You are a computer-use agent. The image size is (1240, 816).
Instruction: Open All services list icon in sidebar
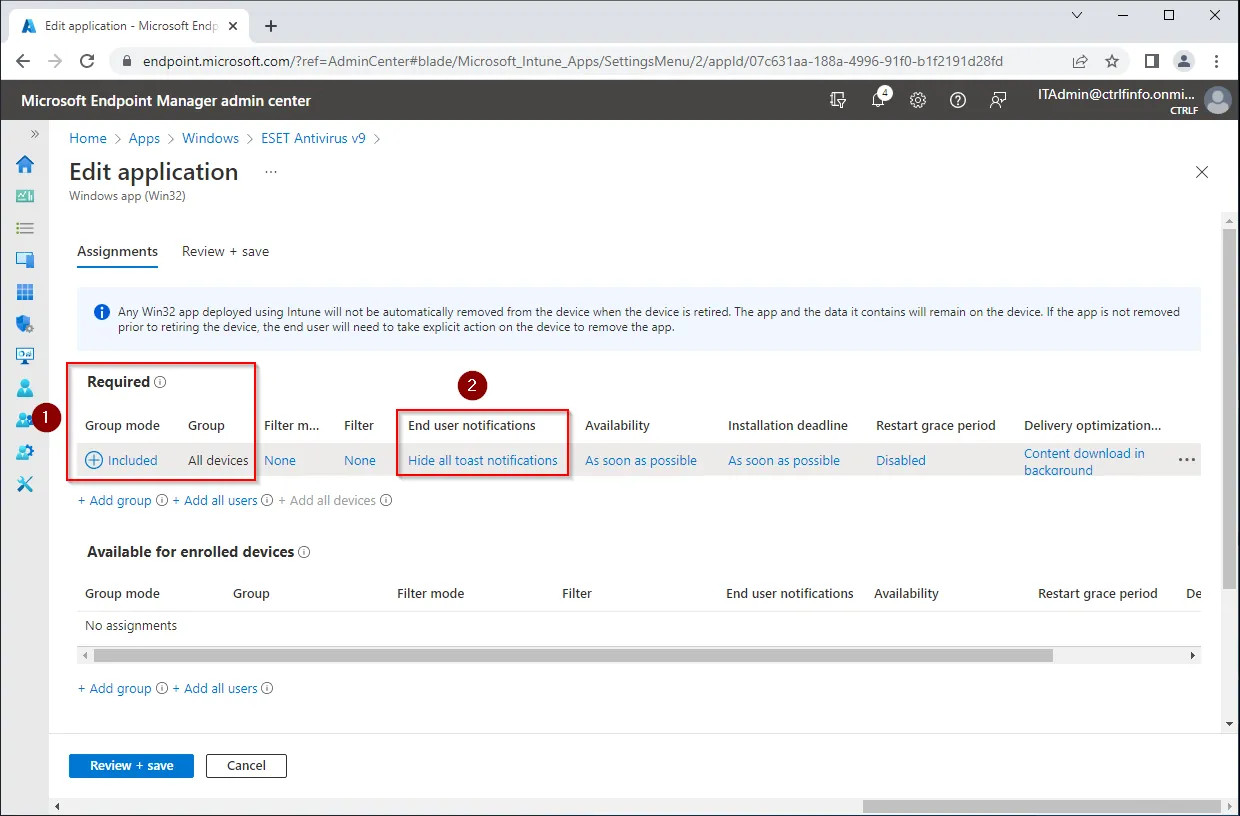click(x=25, y=228)
